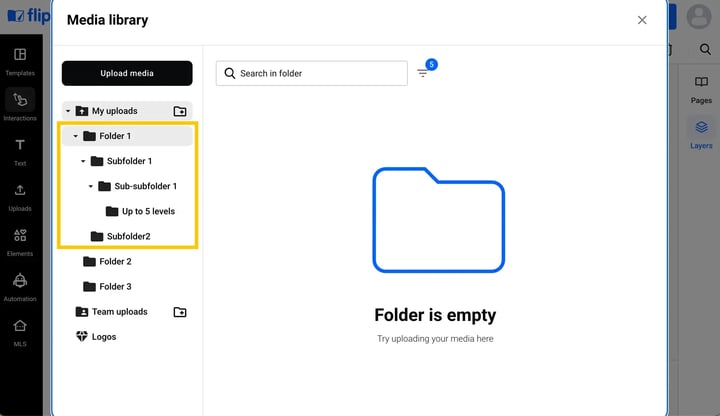
Task: Open the Logos section
Action: 96,337
